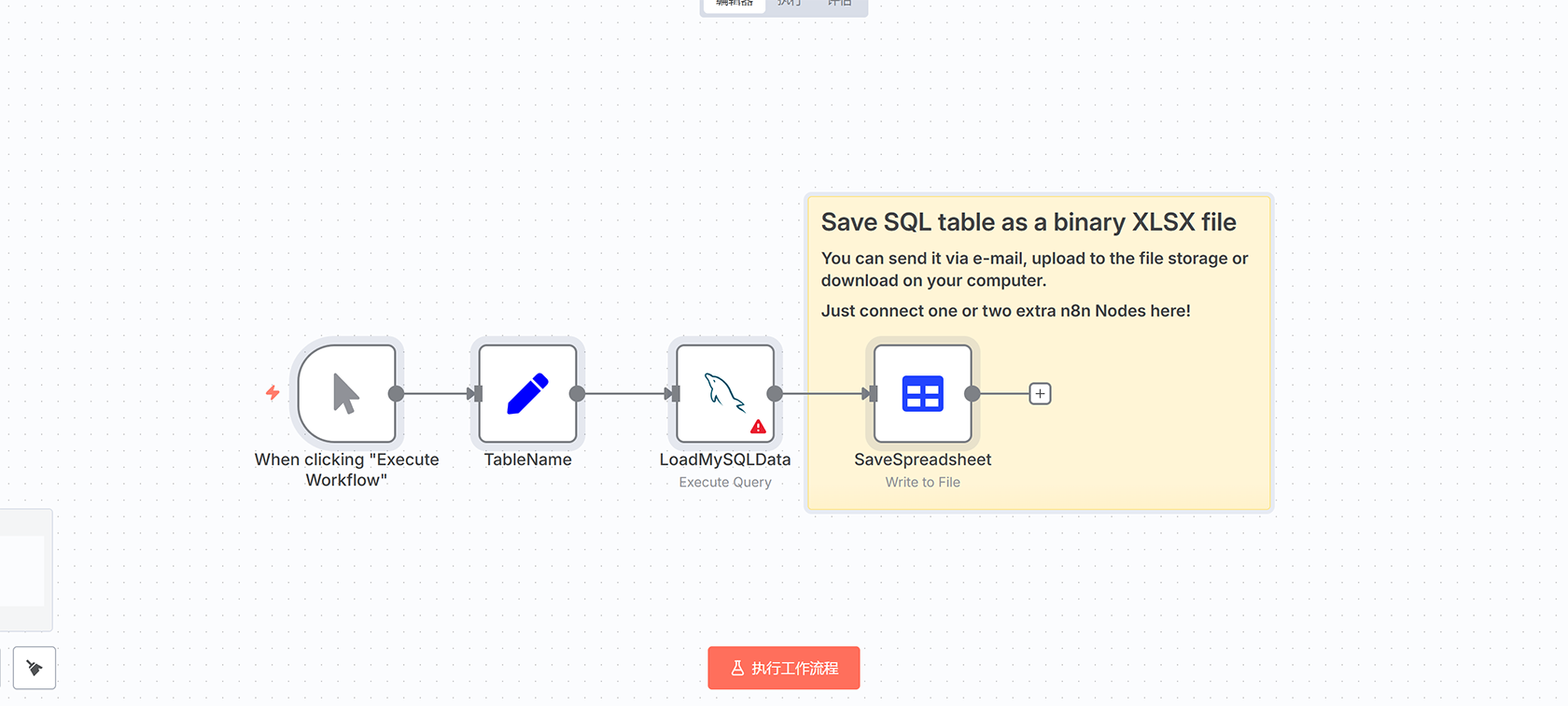Image resolution: width=1568 pixels, height=706 pixels.
Task: Click the orange lightning trigger indicator
Action: click(x=273, y=393)
